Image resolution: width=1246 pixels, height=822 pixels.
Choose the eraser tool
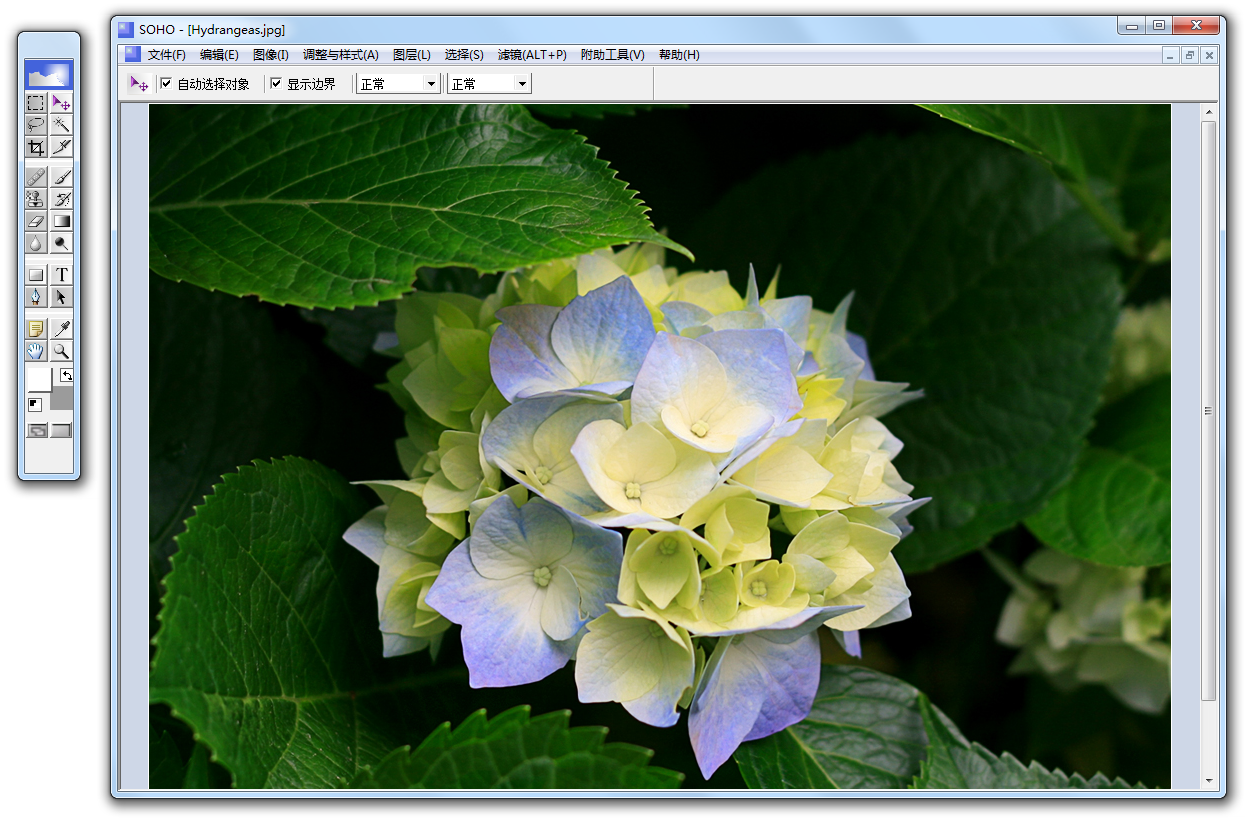36,221
